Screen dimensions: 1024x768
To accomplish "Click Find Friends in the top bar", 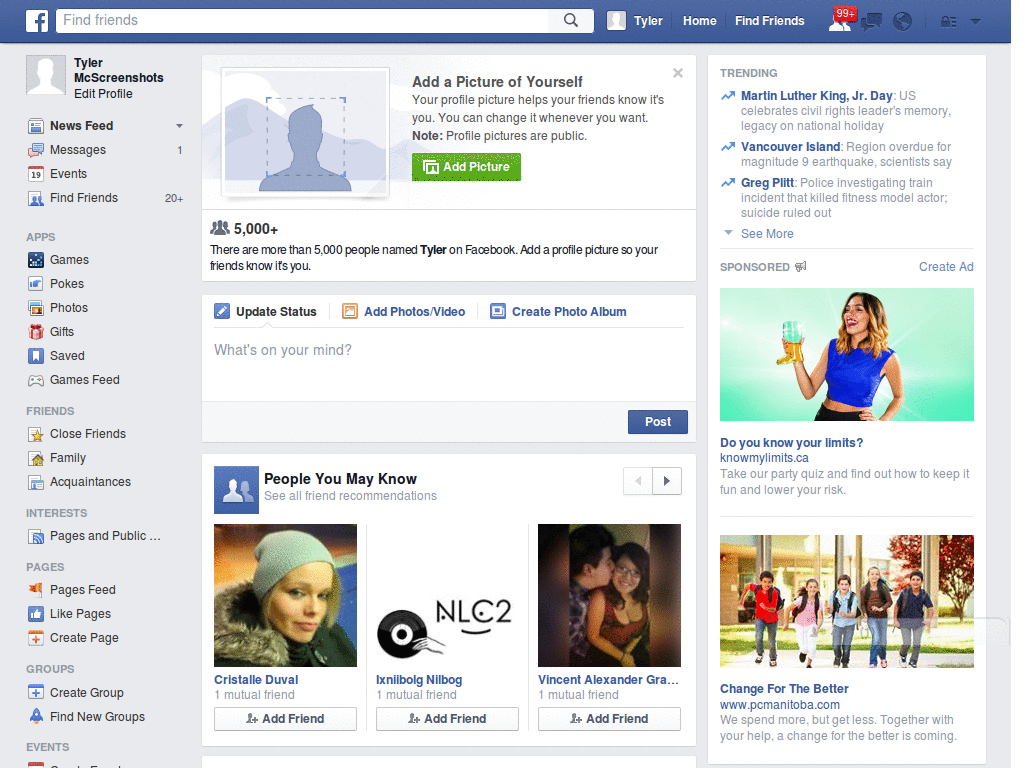I will (x=769, y=21).
